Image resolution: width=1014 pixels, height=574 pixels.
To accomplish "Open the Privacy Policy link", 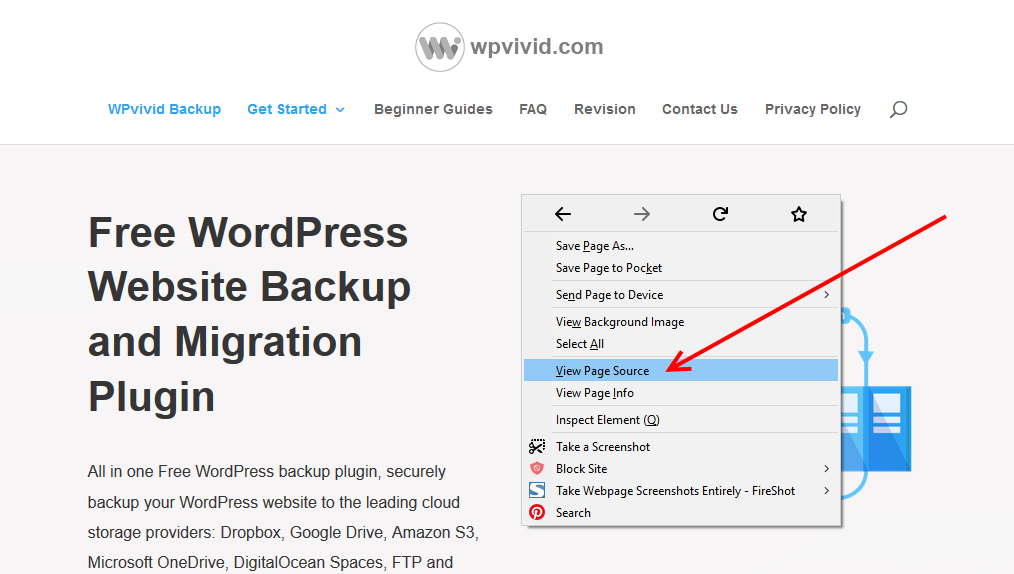I will 813,109.
